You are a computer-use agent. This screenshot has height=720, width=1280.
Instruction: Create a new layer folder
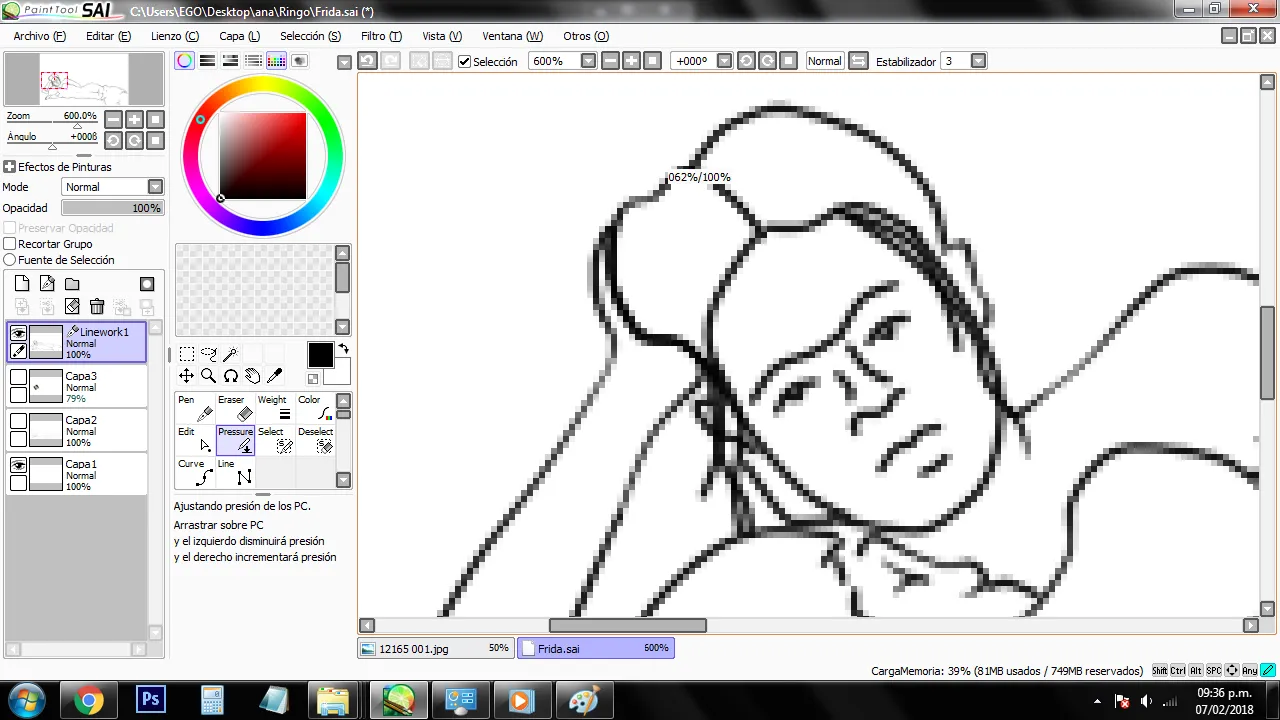(72, 284)
